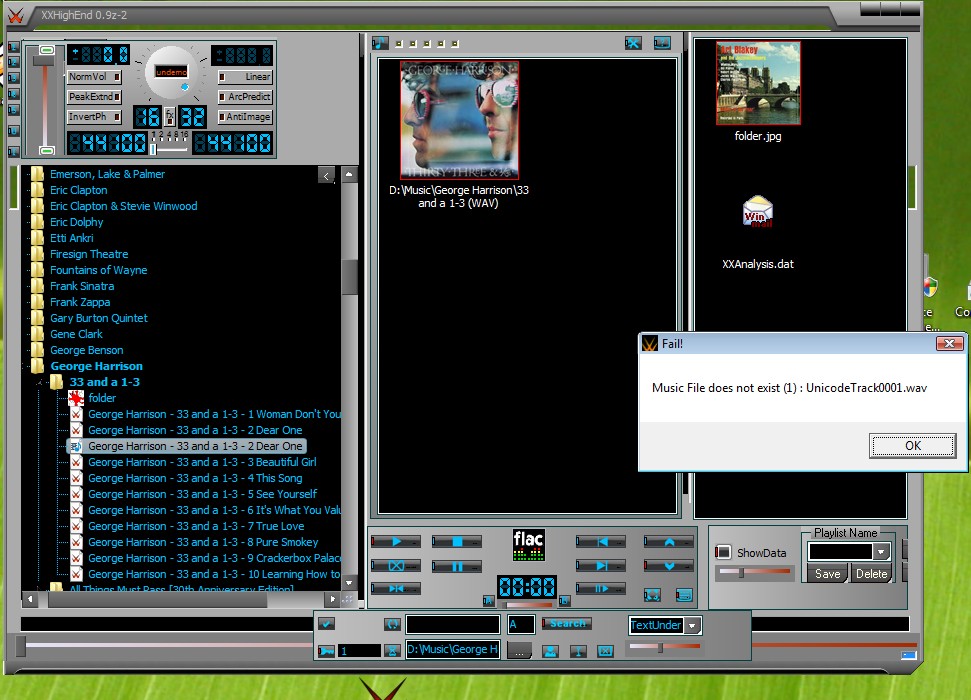Image resolution: width=971 pixels, height=700 pixels.
Task: Click the music note icon above cover art
Action: (x=380, y=43)
